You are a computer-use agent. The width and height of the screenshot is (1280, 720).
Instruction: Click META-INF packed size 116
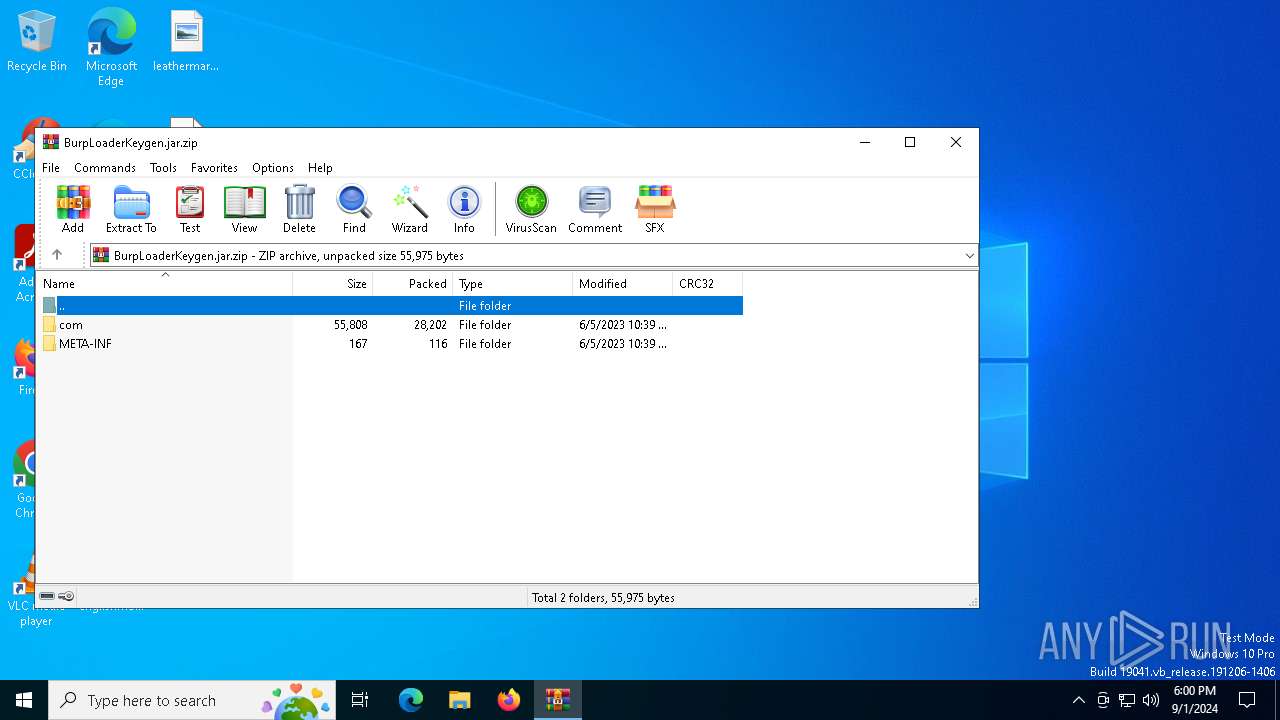point(438,344)
